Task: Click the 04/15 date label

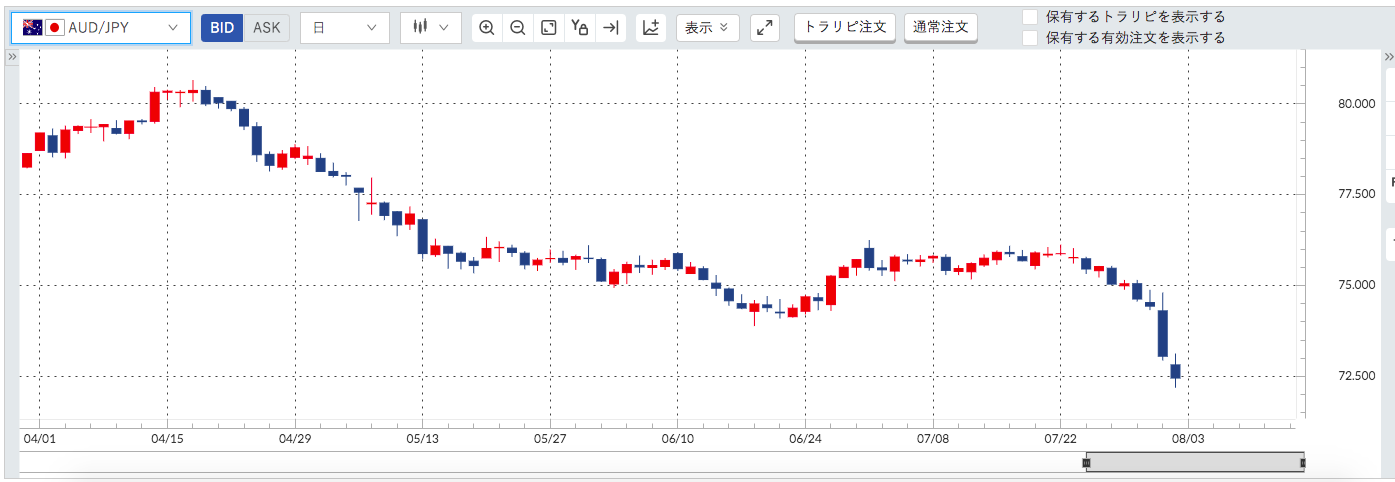Action: click(167, 438)
